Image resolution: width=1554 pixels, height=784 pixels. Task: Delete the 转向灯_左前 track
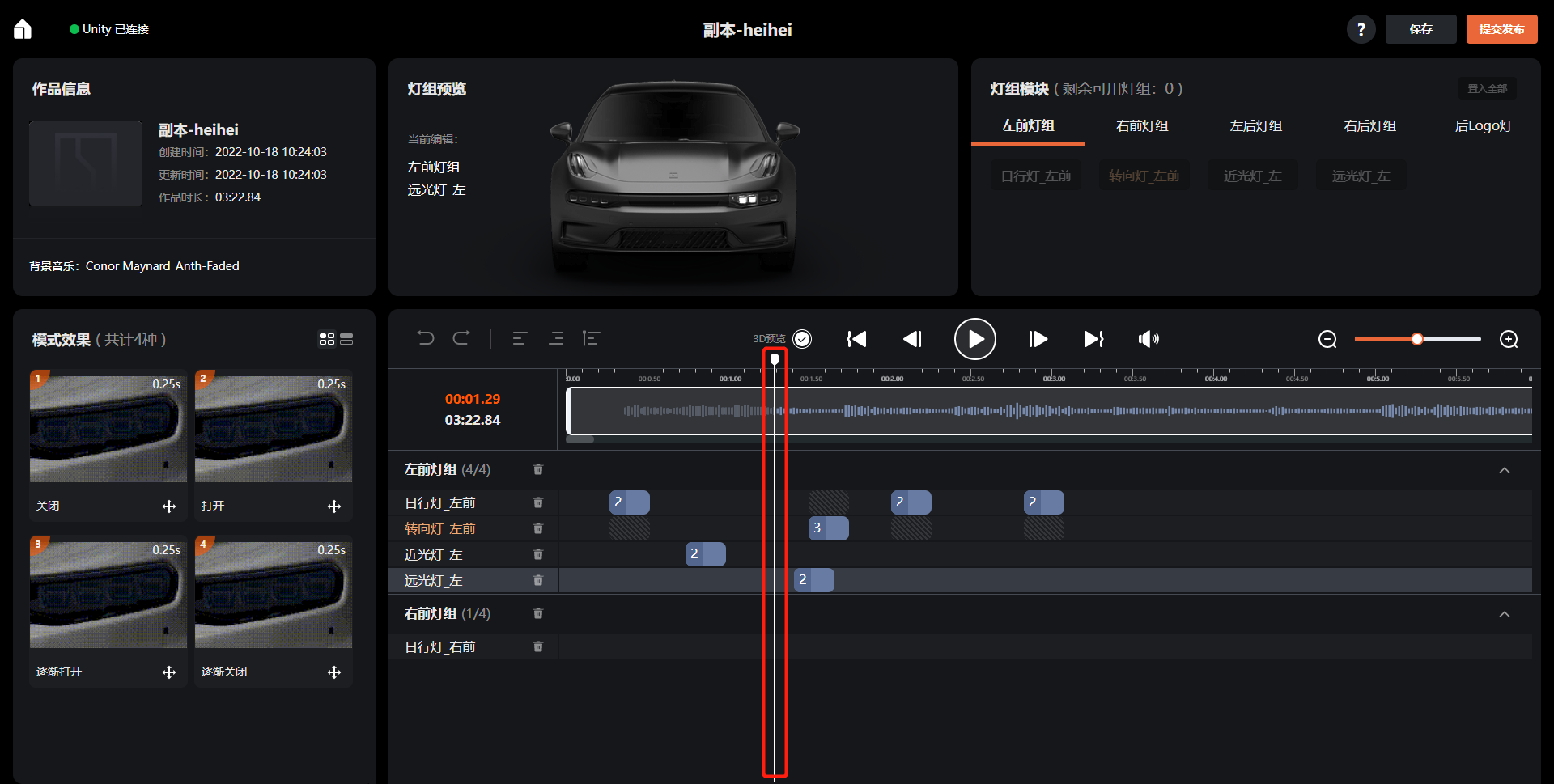538,528
